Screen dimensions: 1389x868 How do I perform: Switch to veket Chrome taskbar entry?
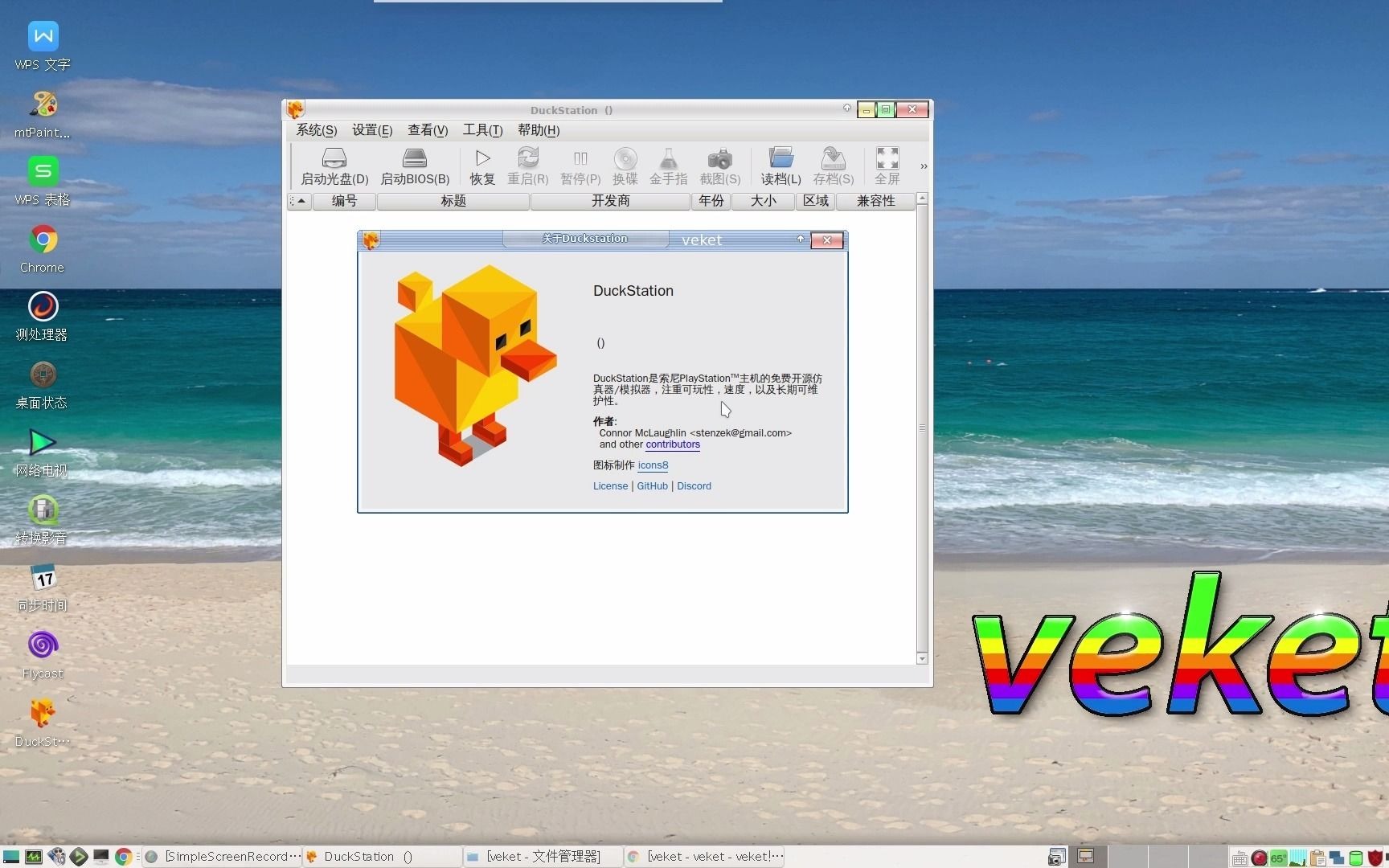[x=704, y=857]
